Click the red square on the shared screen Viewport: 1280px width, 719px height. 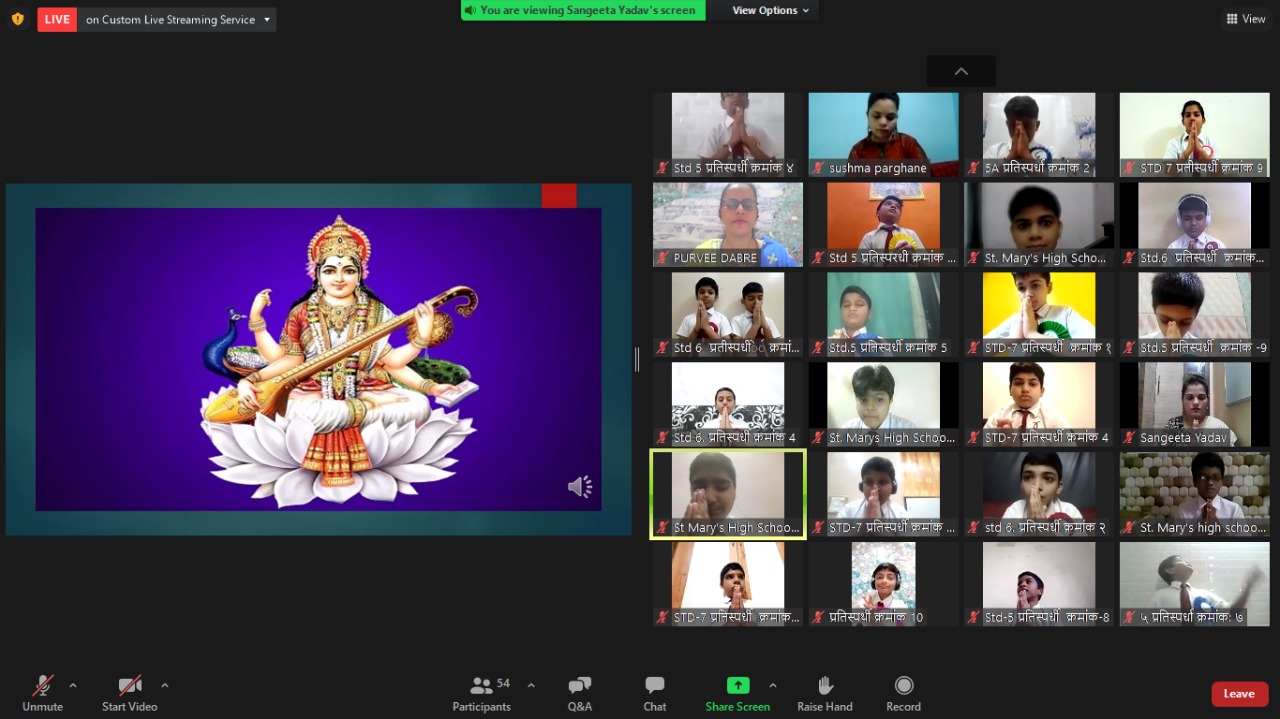[559, 196]
